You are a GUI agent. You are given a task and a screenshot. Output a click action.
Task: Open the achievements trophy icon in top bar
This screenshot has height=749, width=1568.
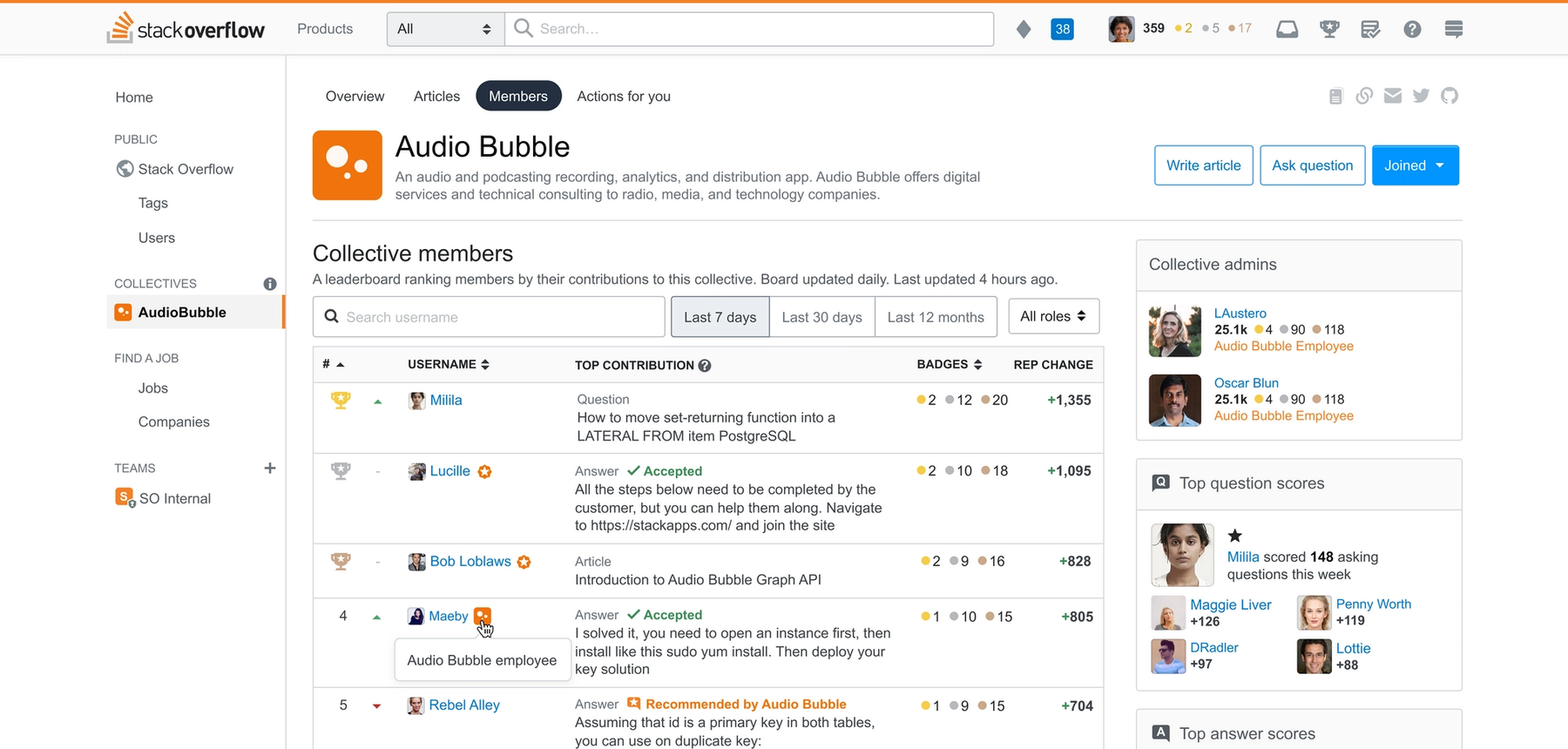[x=1329, y=29]
